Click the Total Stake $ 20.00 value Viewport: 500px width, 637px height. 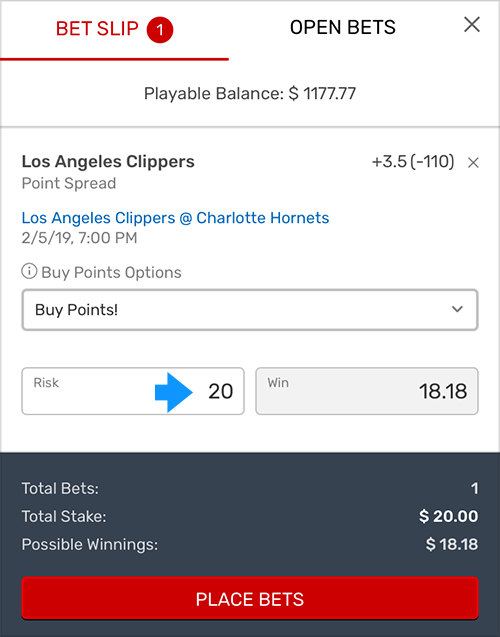point(448,516)
